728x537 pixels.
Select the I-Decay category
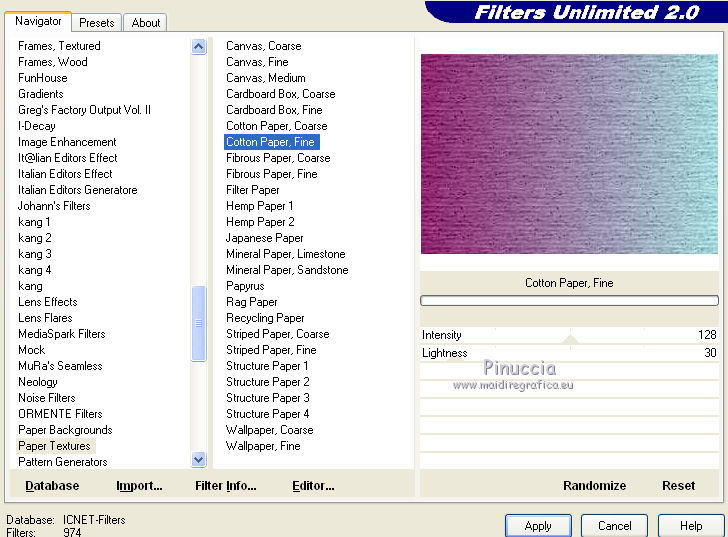coord(37,126)
